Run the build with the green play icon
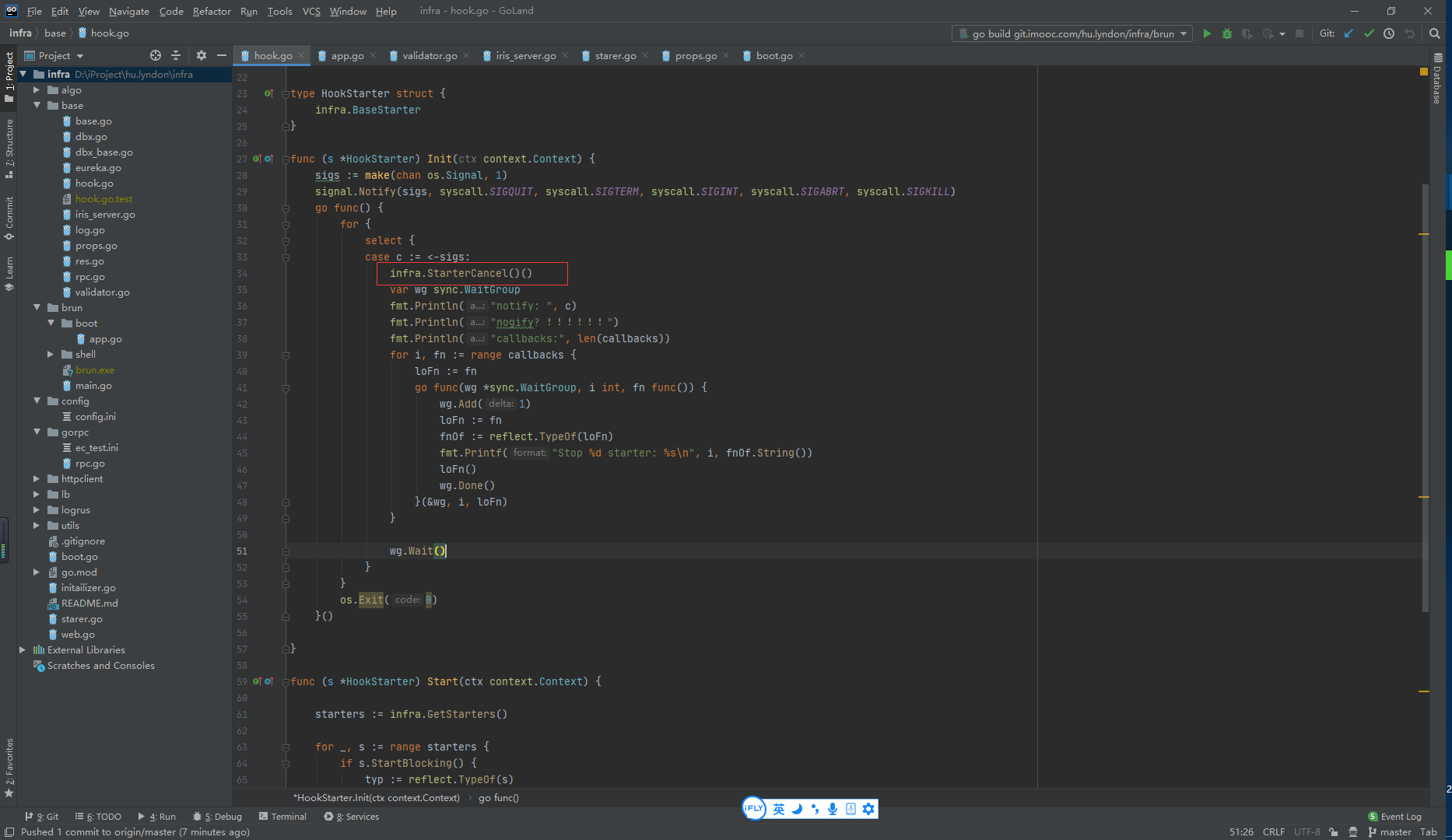1452x840 pixels. [1207, 33]
